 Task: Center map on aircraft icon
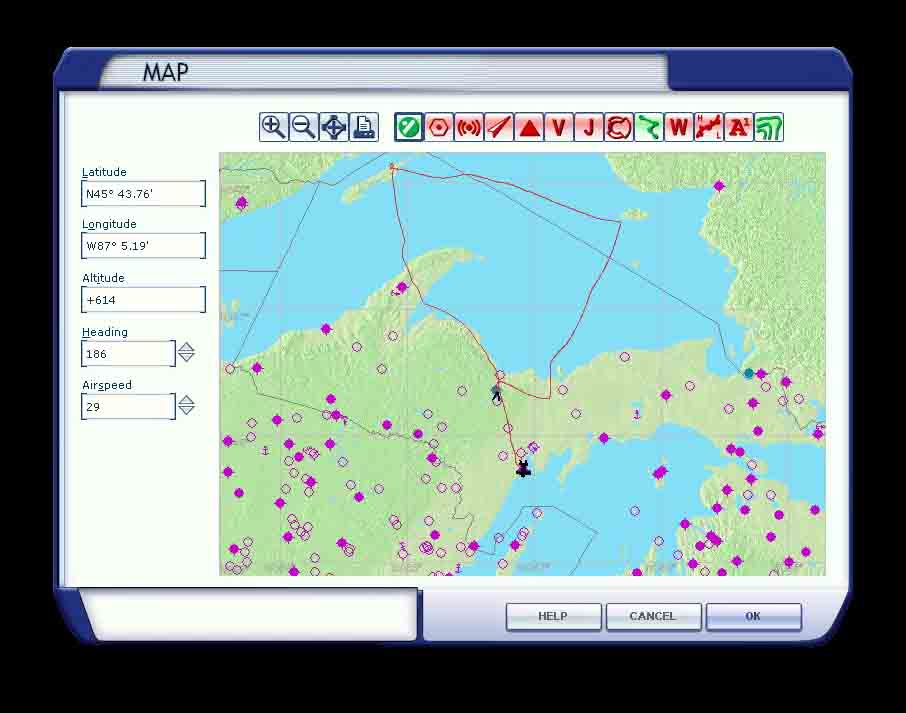click(x=334, y=127)
